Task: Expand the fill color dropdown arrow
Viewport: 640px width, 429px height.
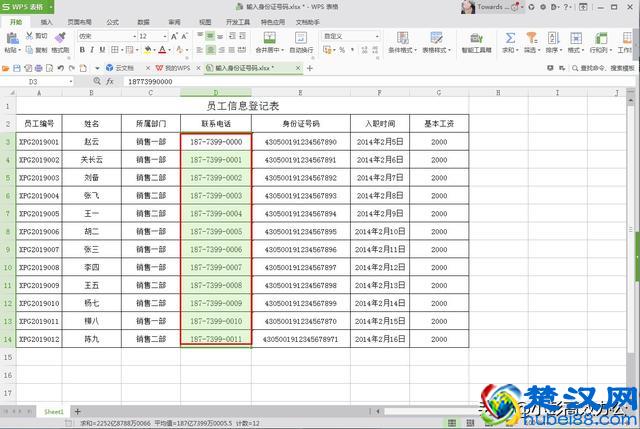Action: point(154,50)
